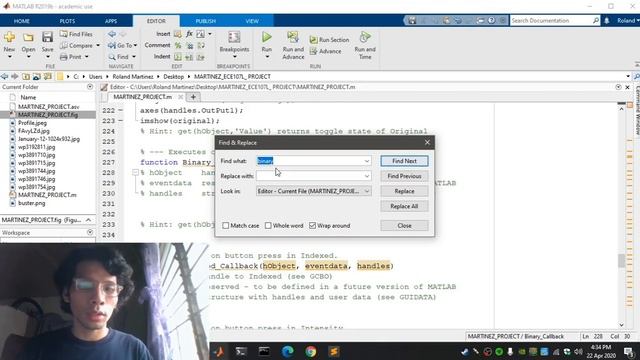
Task: Select buster.png in Current Folder
Action: 31,203
